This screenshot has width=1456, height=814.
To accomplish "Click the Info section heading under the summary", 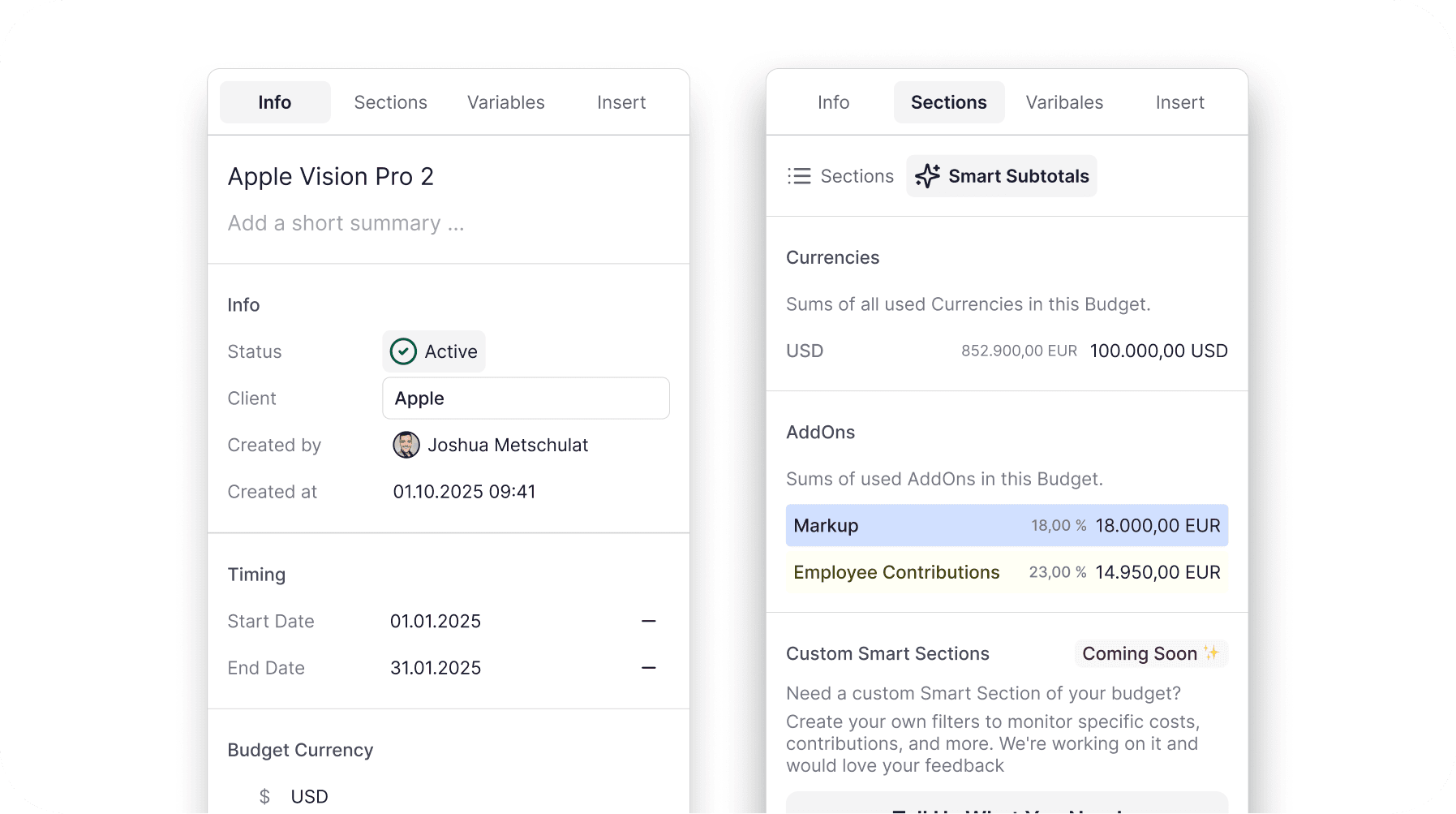I will [x=243, y=305].
